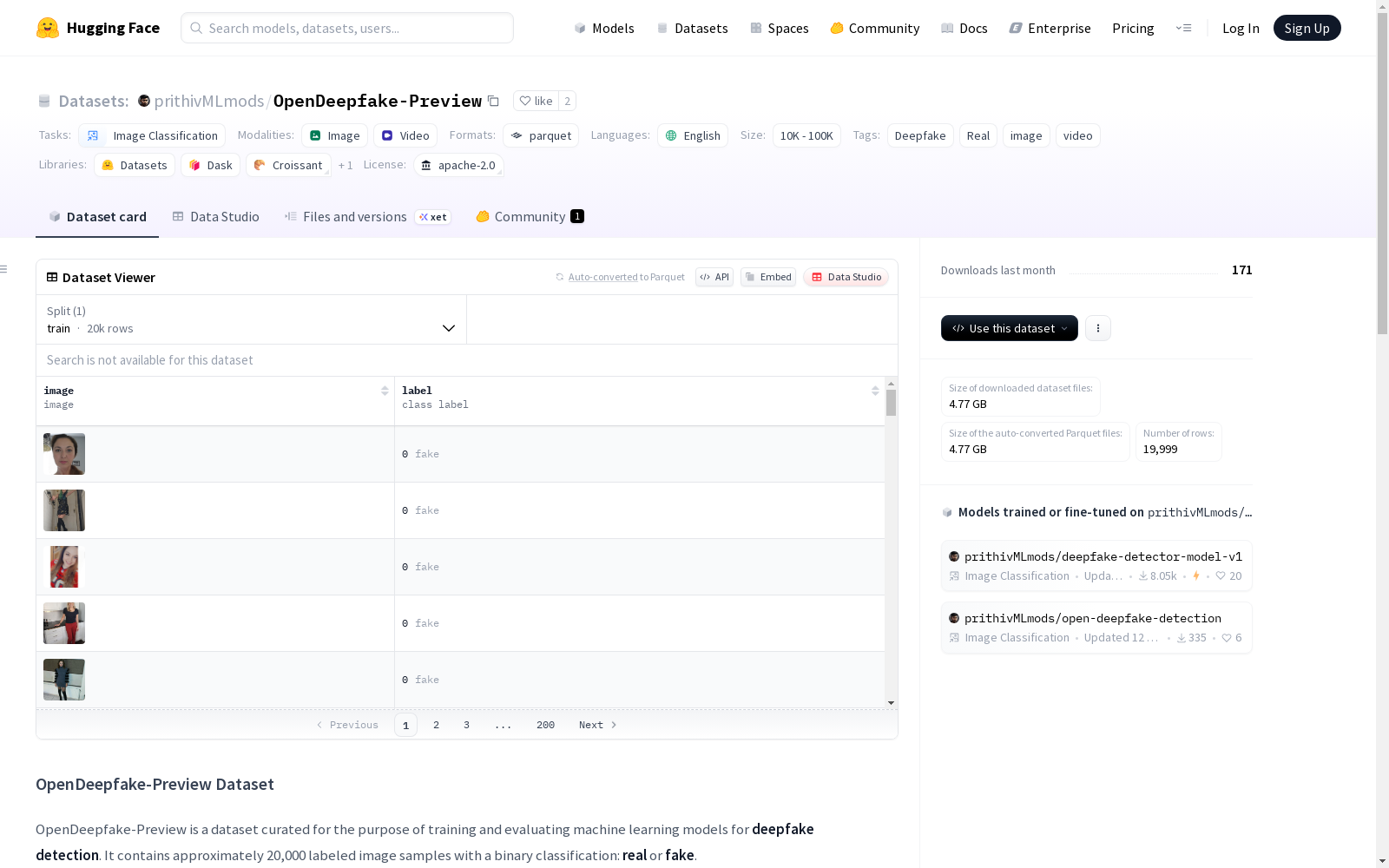1389x868 pixels.
Task: Click the Log In link
Action: [1241, 28]
